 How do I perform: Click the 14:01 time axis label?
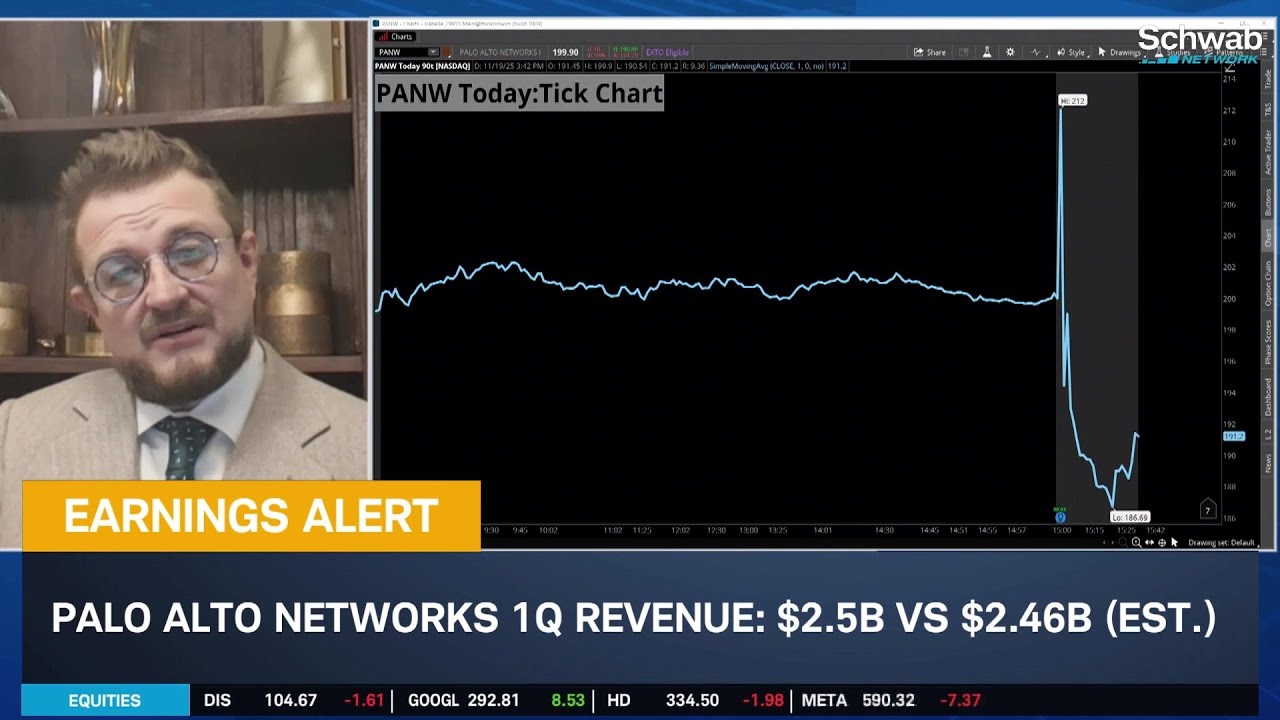point(823,530)
